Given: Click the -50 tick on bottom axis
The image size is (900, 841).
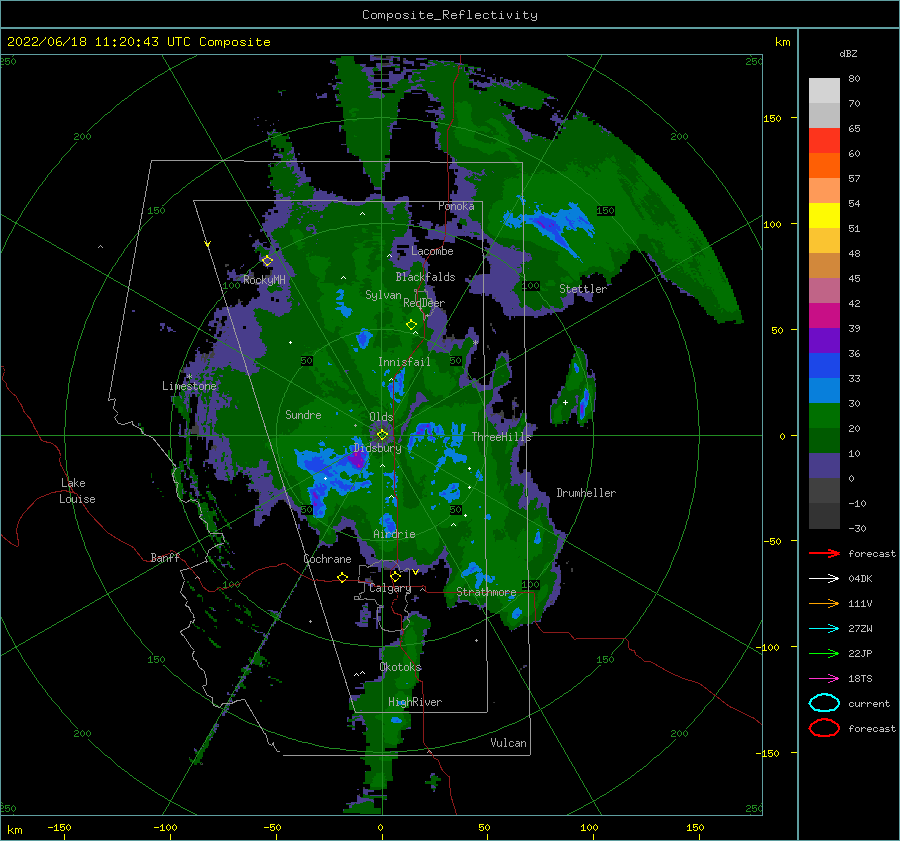Looking at the screenshot, I should click(x=273, y=828).
